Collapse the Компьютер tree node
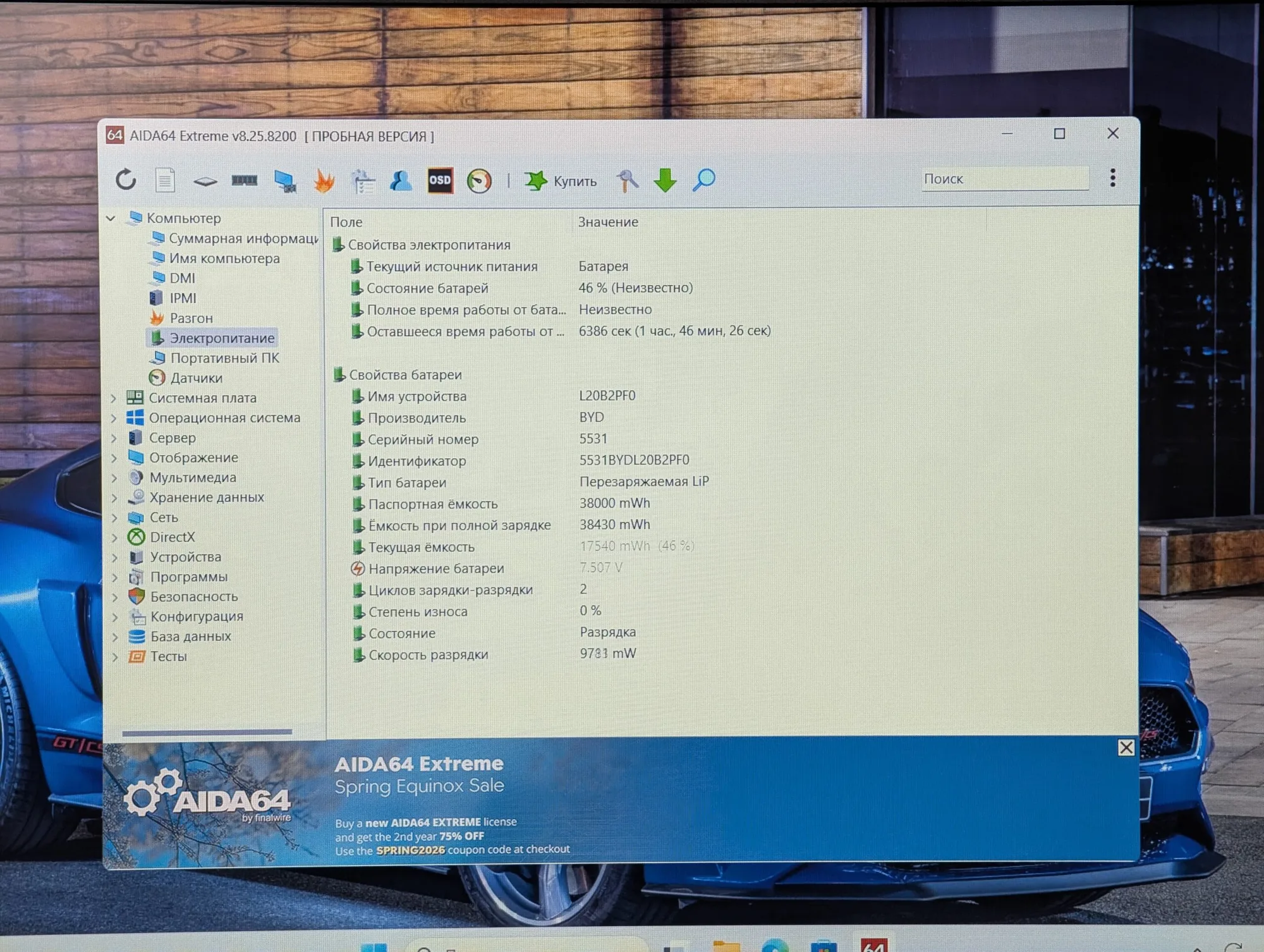This screenshot has width=1264, height=952. [111, 218]
